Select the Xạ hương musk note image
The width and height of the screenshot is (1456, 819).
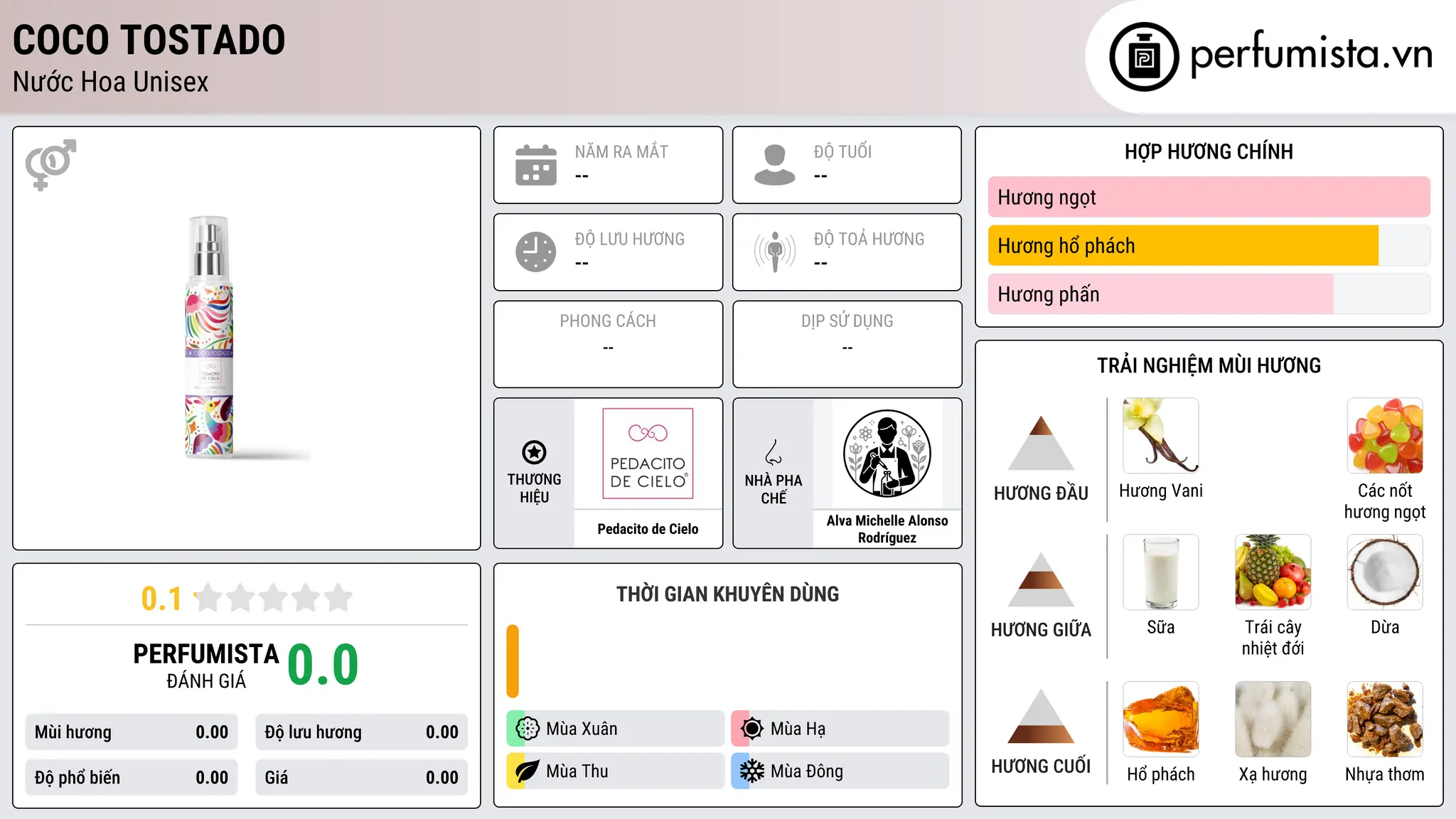pyautogui.click(x=1273, y=719)
